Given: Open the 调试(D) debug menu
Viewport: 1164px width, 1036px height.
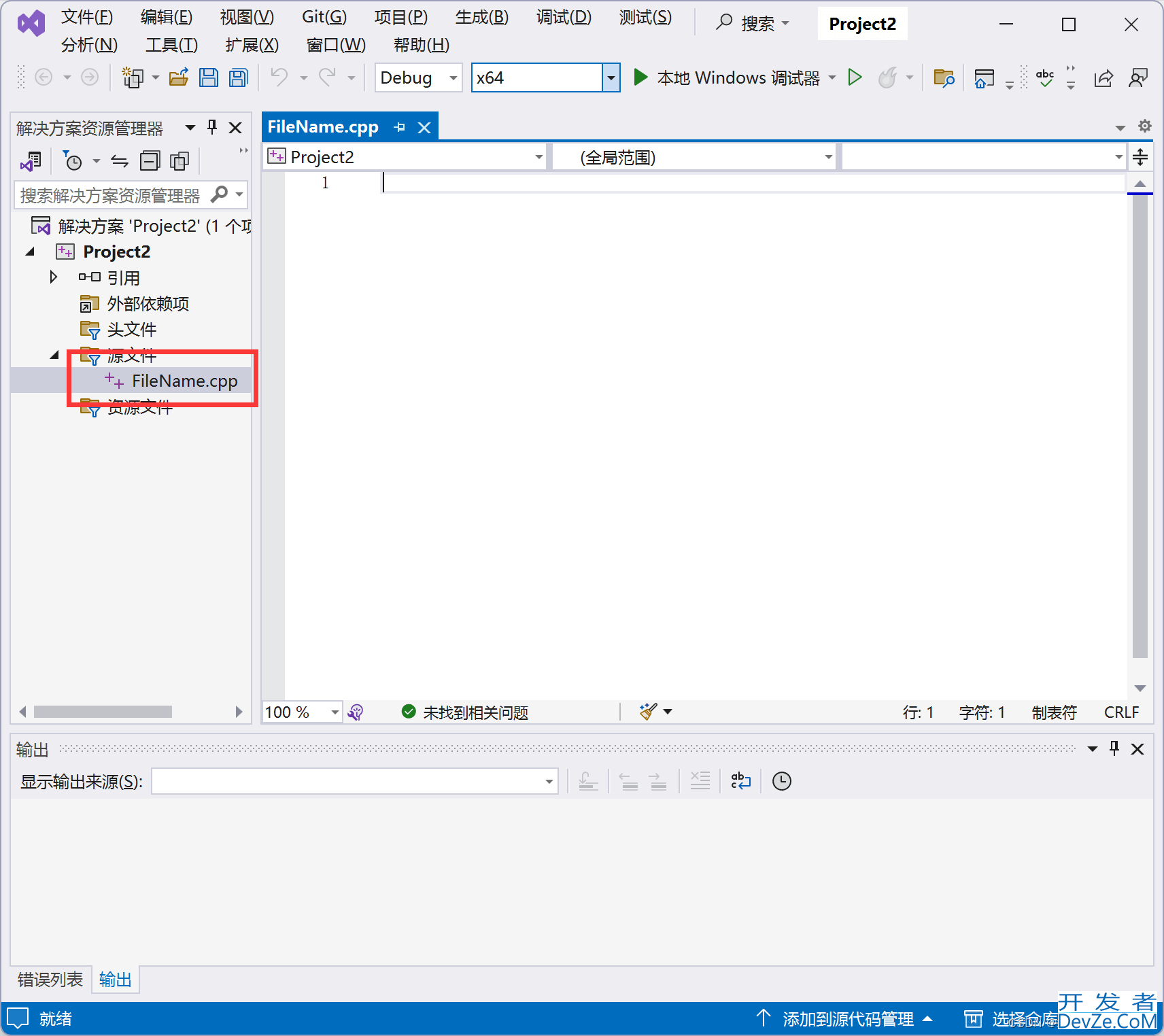Looking at the screenshot, I should coord(564,17).
